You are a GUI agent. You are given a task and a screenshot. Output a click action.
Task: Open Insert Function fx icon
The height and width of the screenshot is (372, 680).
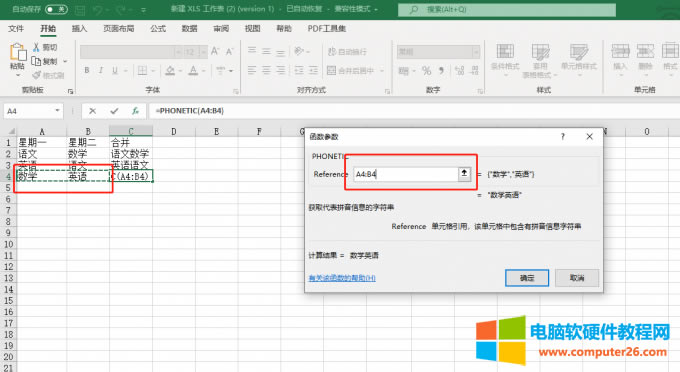[135, 111]
